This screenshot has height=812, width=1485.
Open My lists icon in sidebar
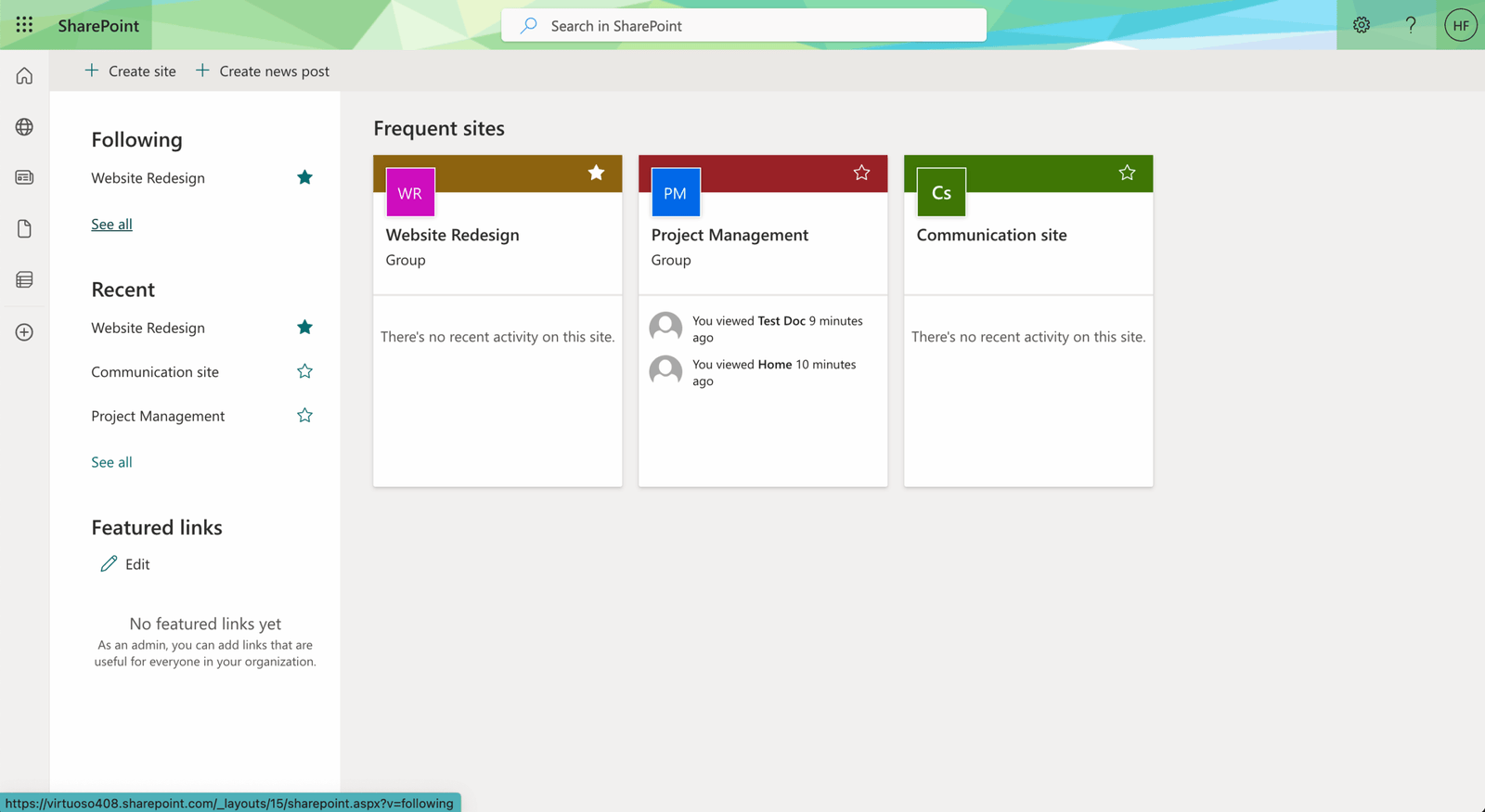tap(24, 279)
